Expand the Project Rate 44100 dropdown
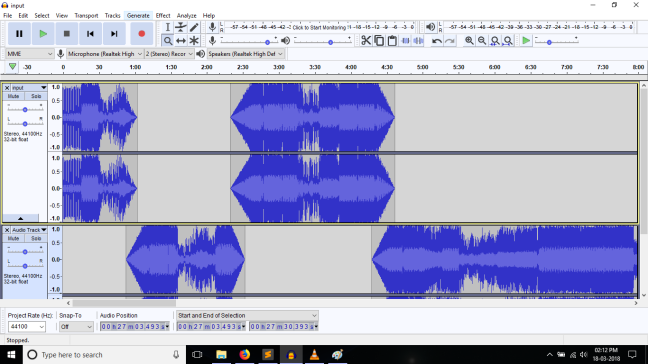This screenshot has width=648, height=364. coord(26,326)
